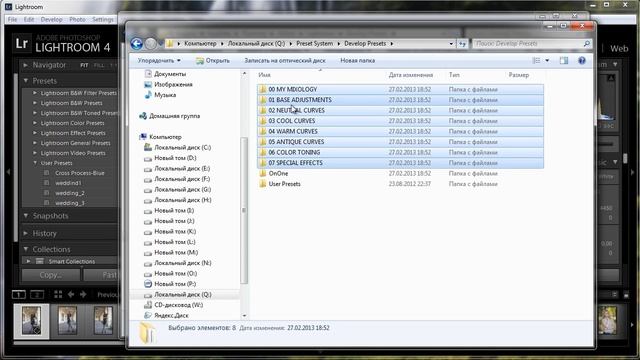Viewport: 640px width, 360px height.
Task: Expand Smart Collections set
Action: pyautogui.click(x=28, y=261)
